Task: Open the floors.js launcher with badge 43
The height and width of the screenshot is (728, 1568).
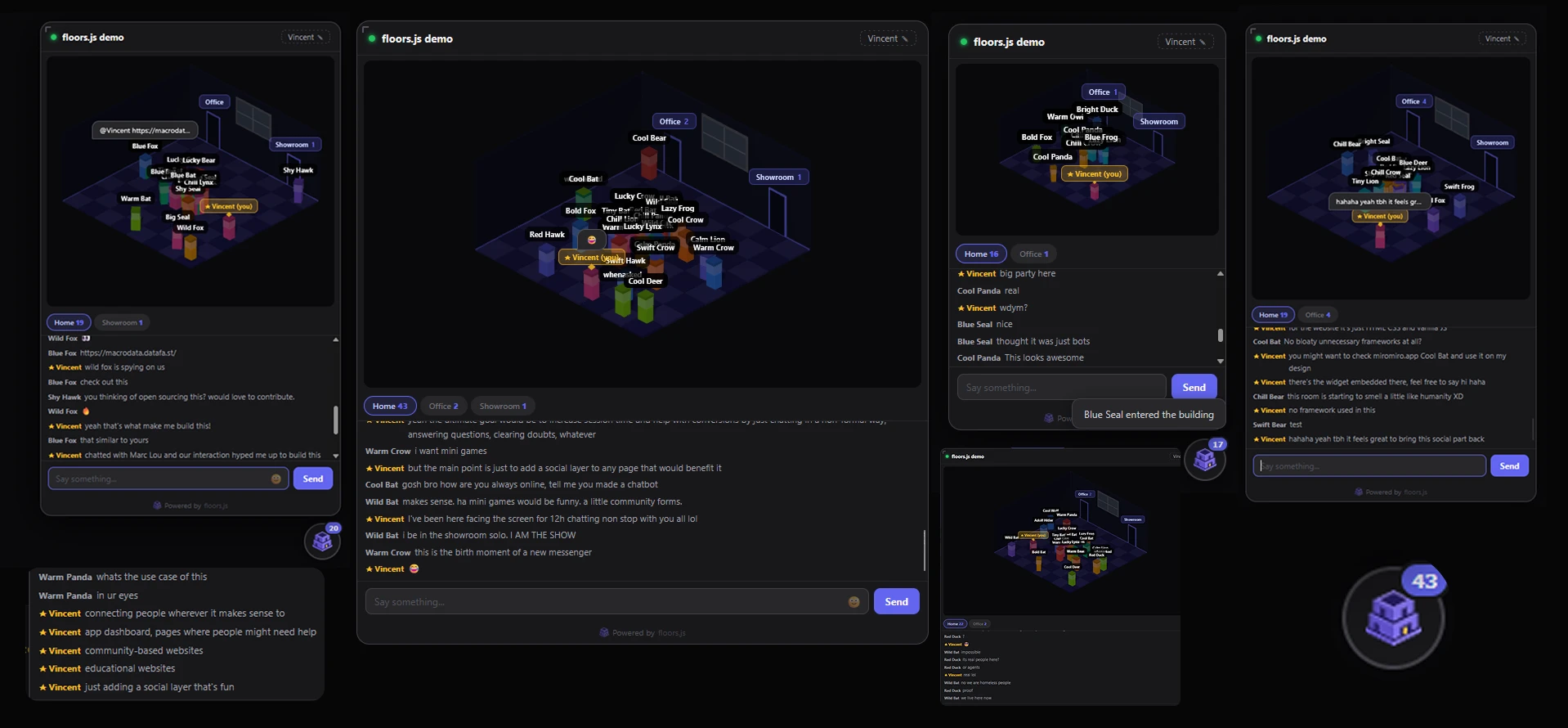Action: tap(1394, 618)
